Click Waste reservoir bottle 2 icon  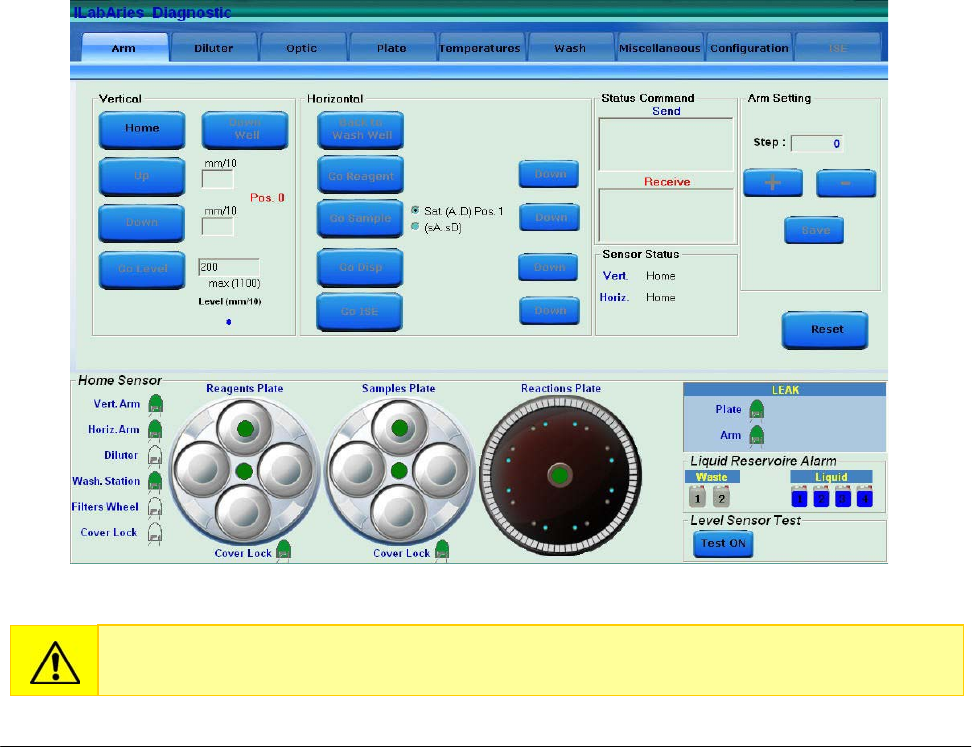coord(722,497)
